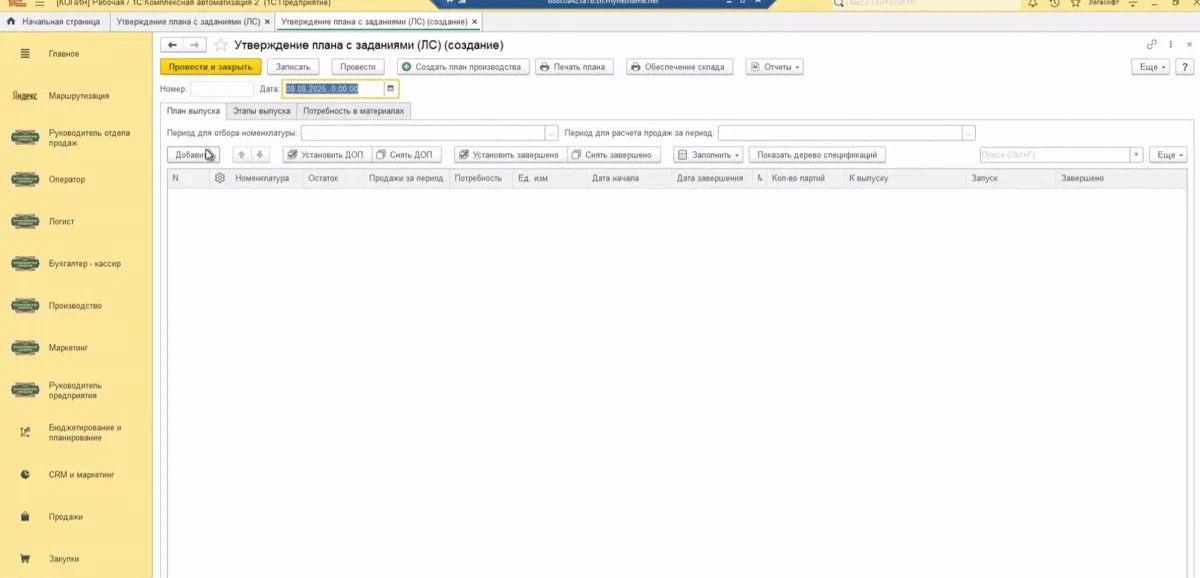Expand the Отчеты dropdown
This screenshot has height=578, width=1200.
[x=774, y=67]
